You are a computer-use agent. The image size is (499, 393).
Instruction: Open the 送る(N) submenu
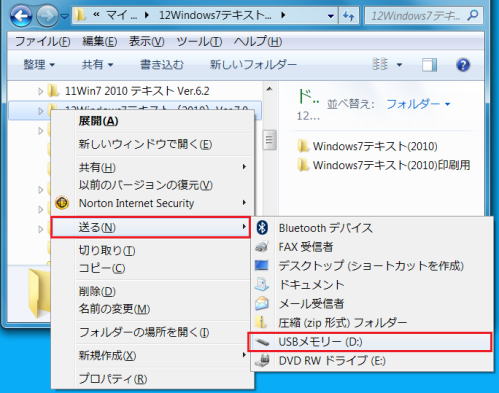tap(151, 228)
